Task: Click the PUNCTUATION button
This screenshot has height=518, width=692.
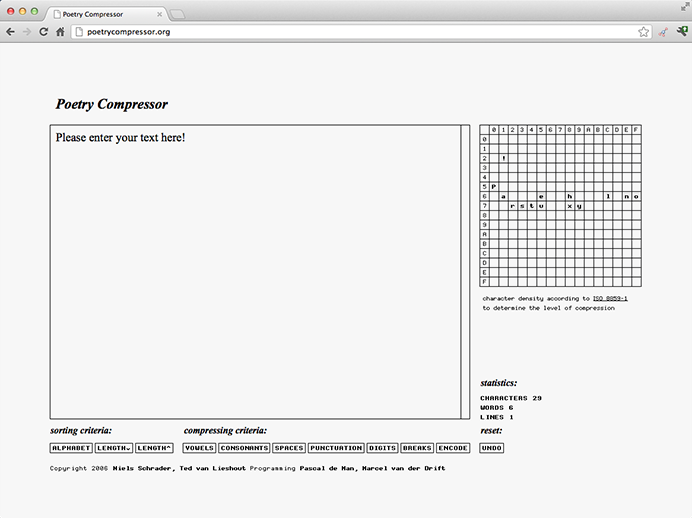Action: click(336, 448)
